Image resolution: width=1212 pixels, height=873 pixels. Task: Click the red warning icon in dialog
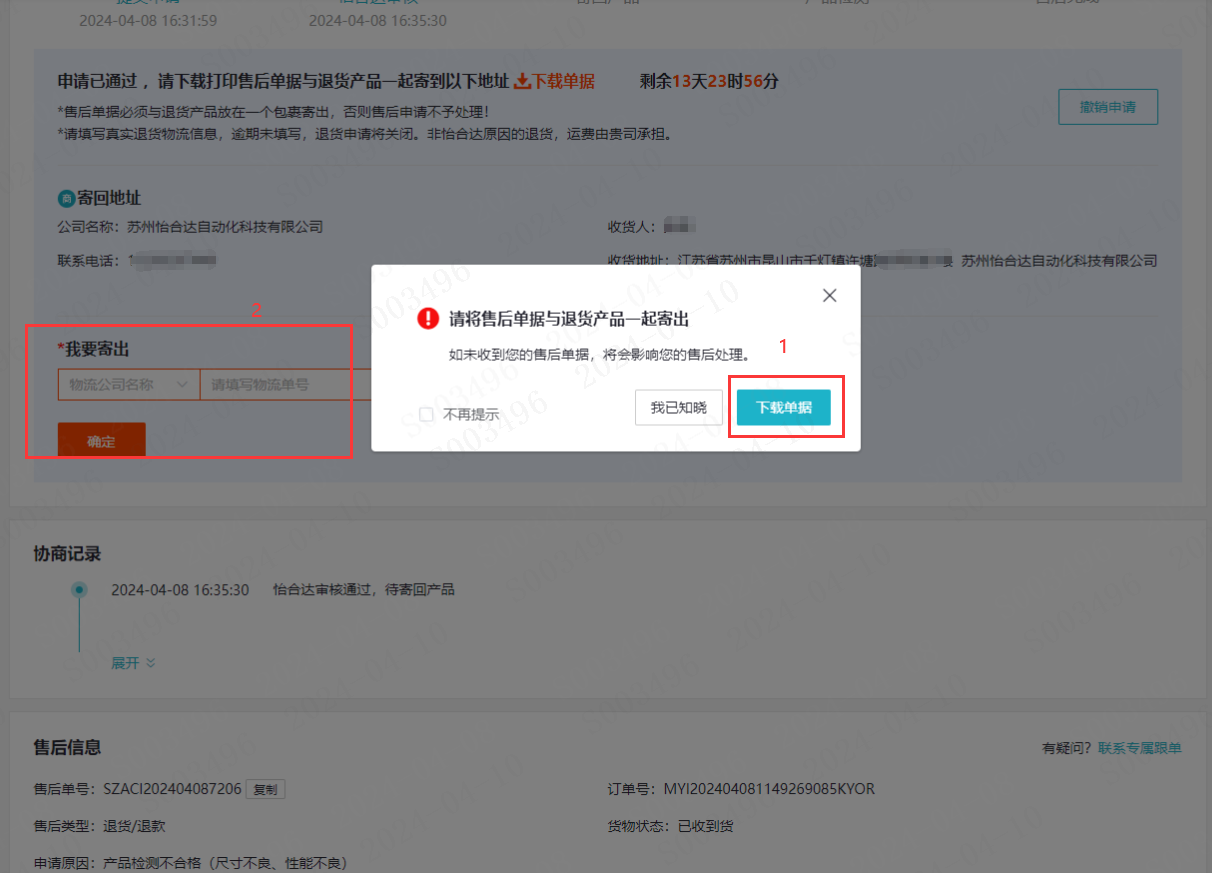428,319
